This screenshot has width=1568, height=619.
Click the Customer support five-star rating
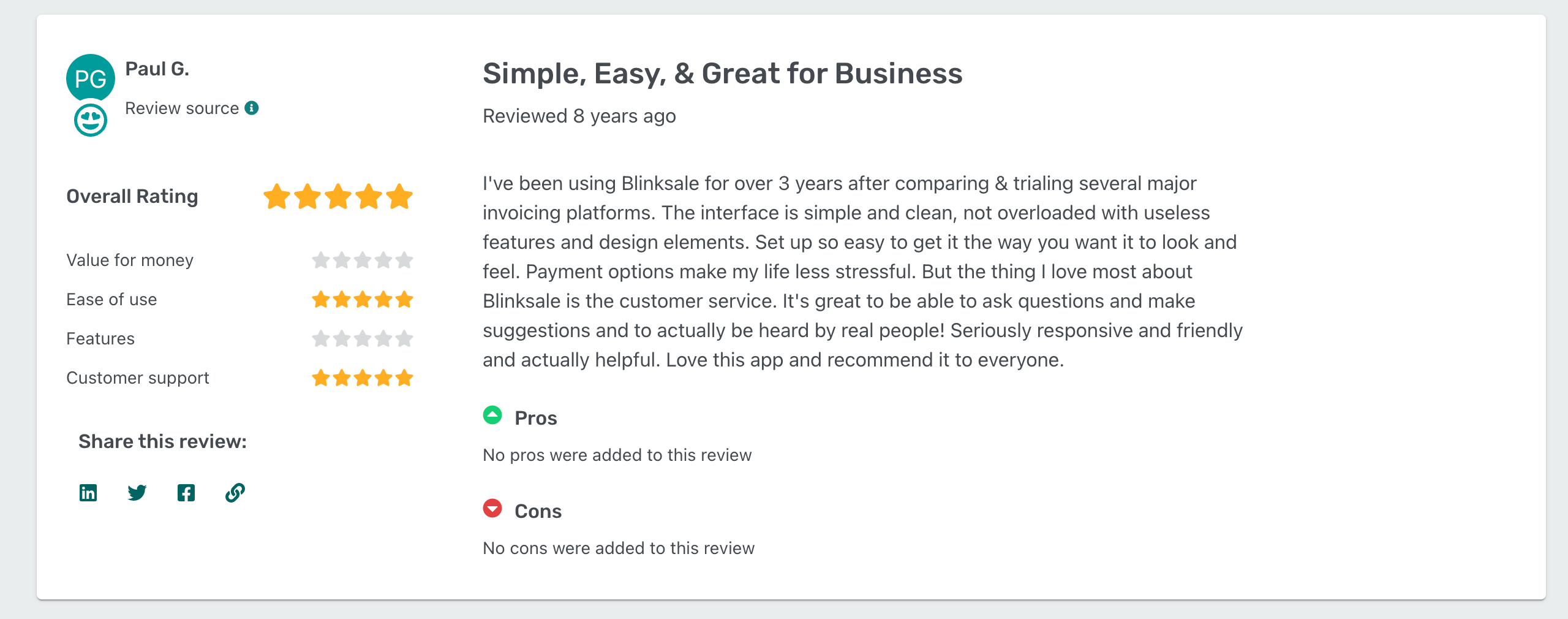click(362, 377)
